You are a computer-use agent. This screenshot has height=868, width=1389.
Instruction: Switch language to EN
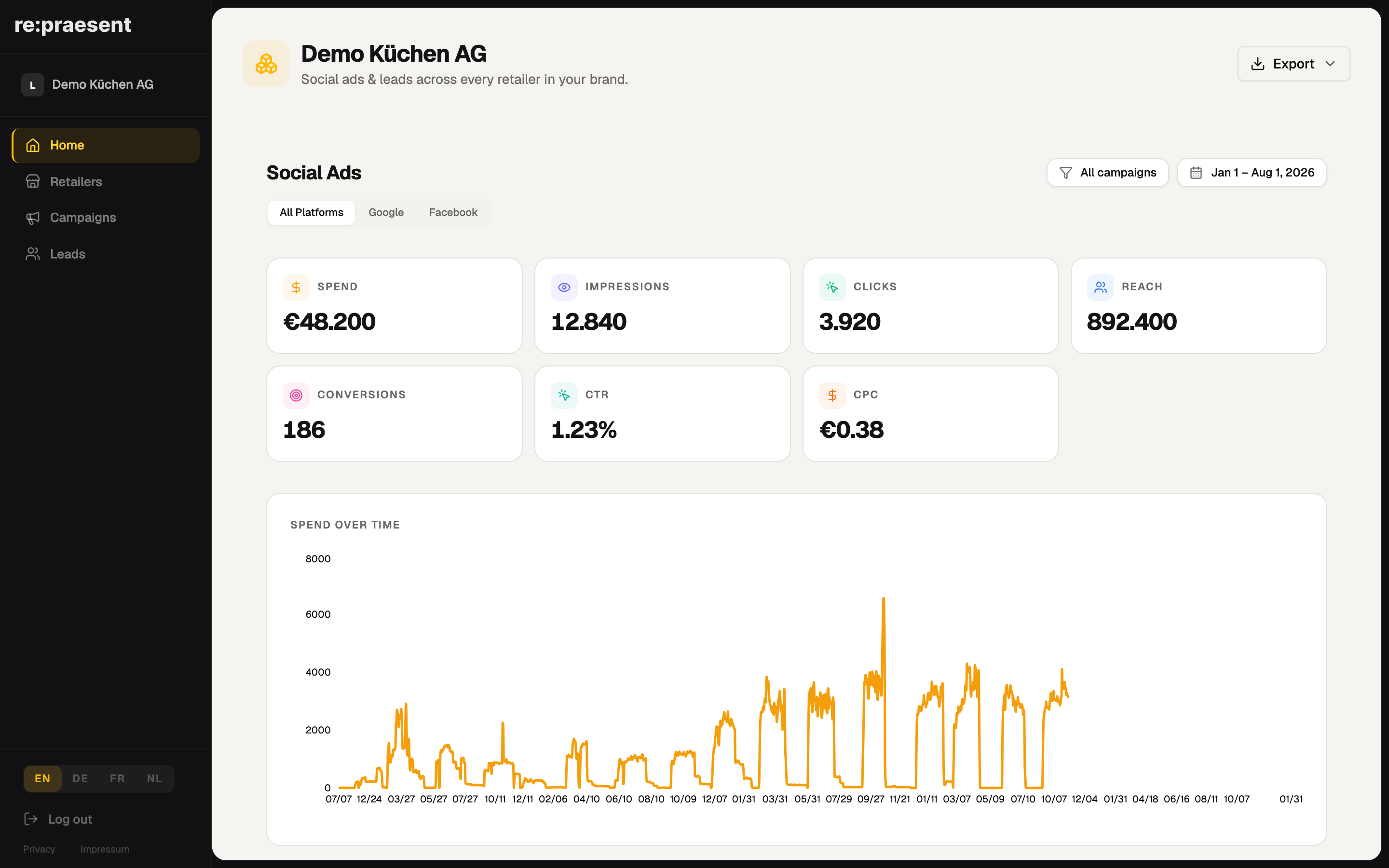(42, 778)
